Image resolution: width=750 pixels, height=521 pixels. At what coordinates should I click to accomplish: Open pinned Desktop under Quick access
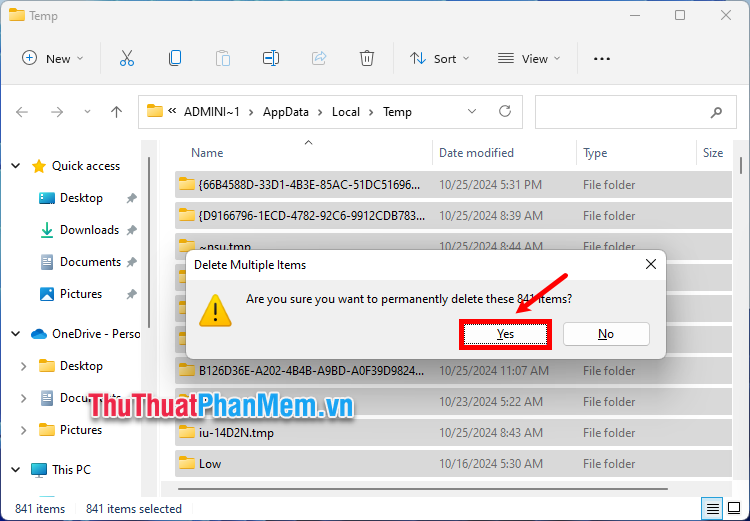click(81, 198)
